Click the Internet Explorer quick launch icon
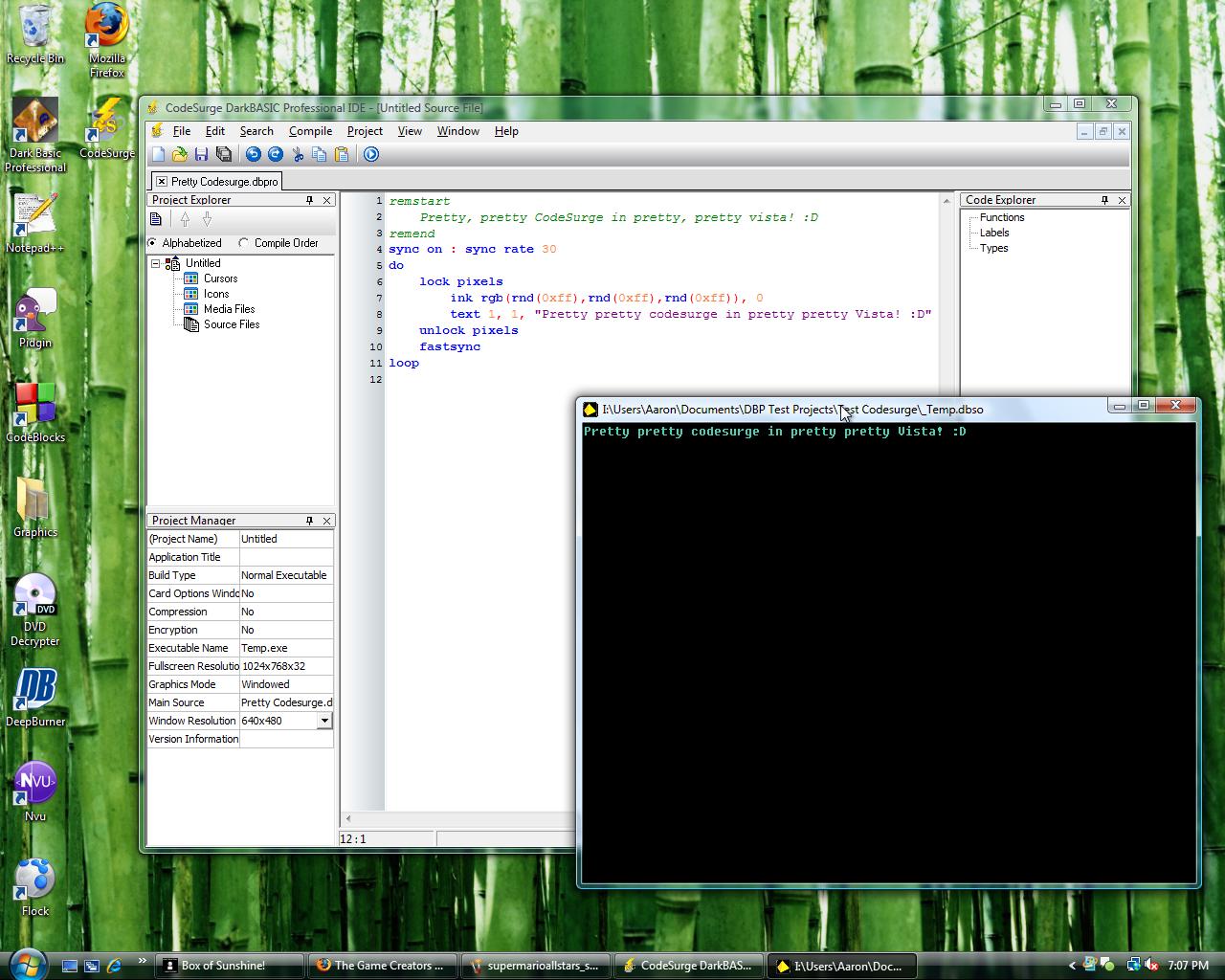1225x980 pixels. pyautogui.click(x=114, y=966)
